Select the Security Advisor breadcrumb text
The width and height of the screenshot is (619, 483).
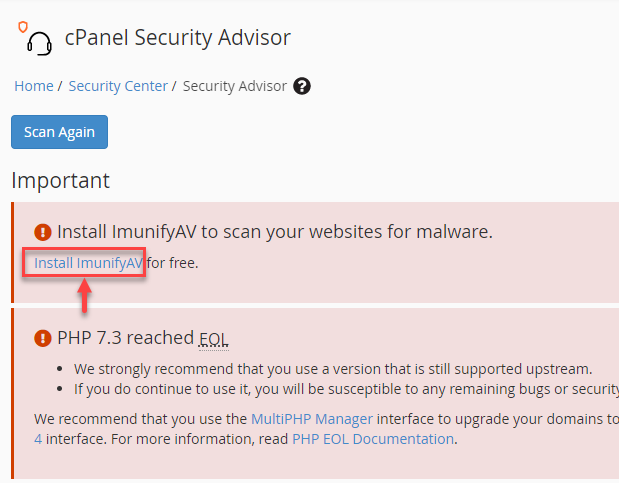click(234, 86)
